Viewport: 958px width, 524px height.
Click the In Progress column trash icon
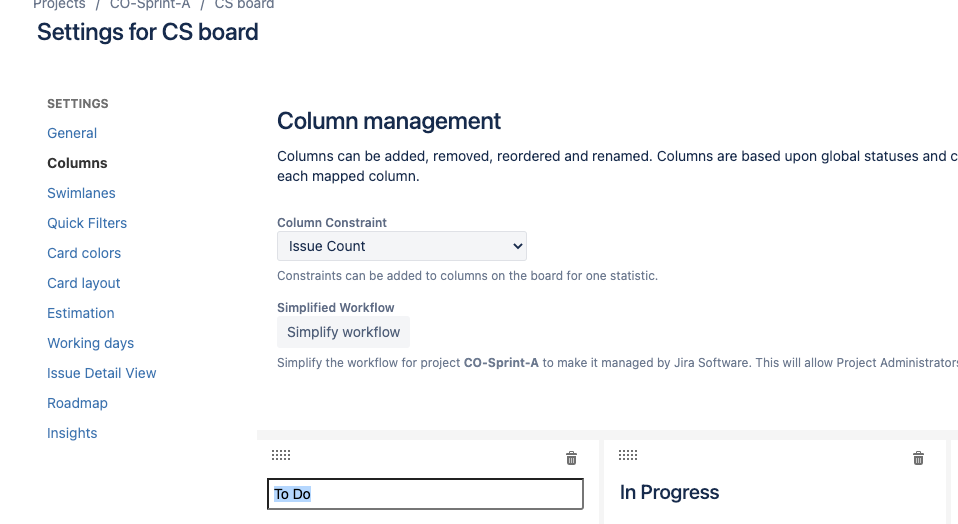tap(918, 458)
